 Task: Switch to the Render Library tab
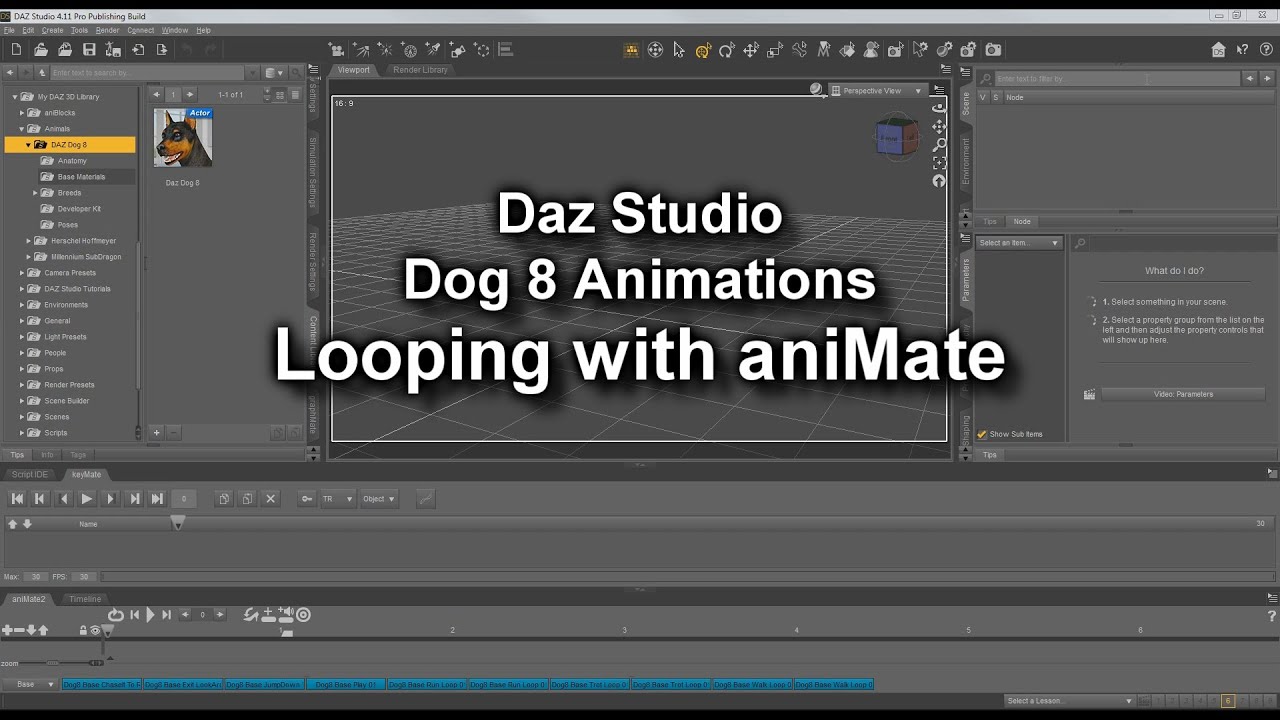coord(420,70)
